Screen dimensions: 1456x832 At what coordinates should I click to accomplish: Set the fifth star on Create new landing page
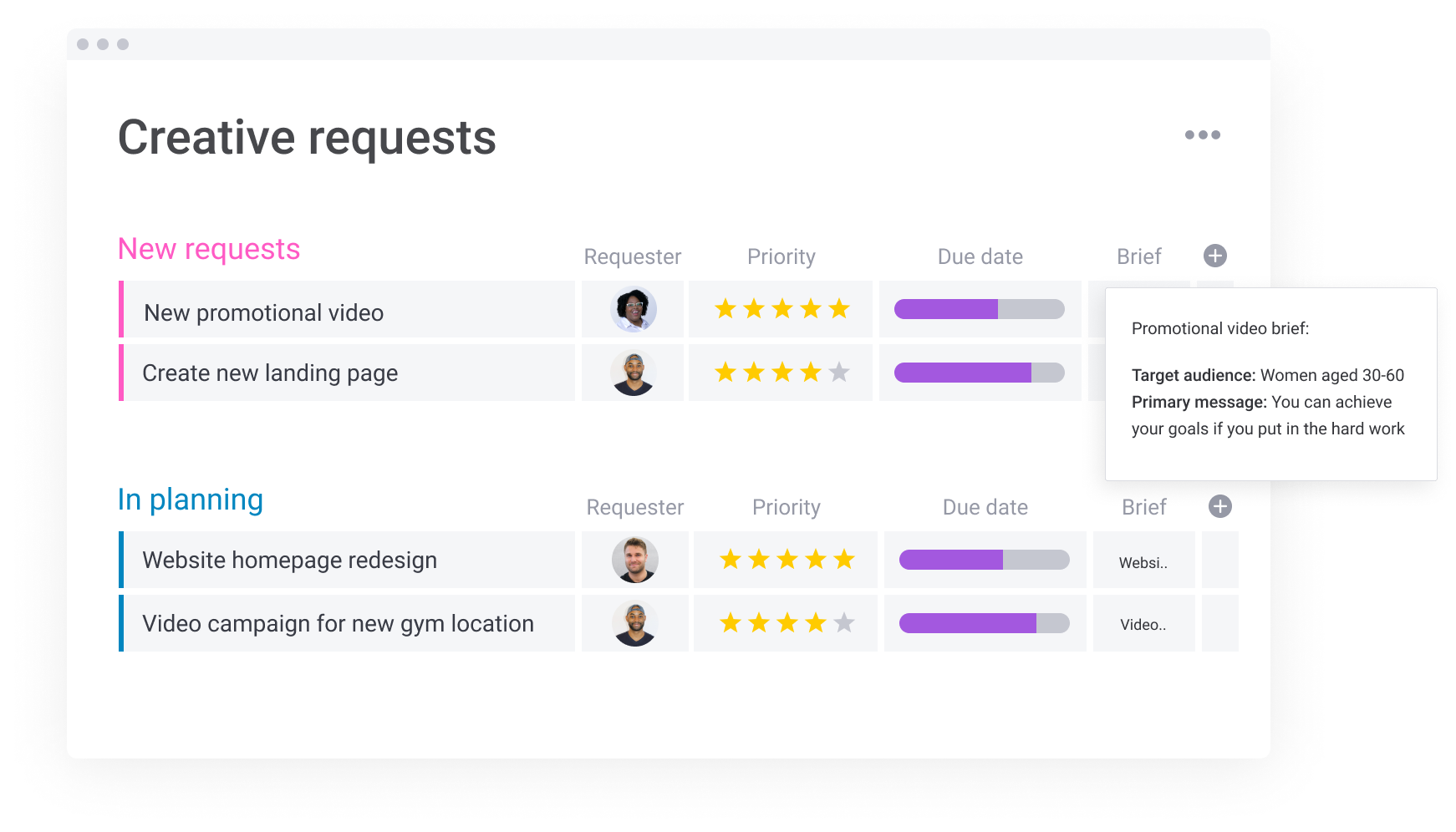838,373
